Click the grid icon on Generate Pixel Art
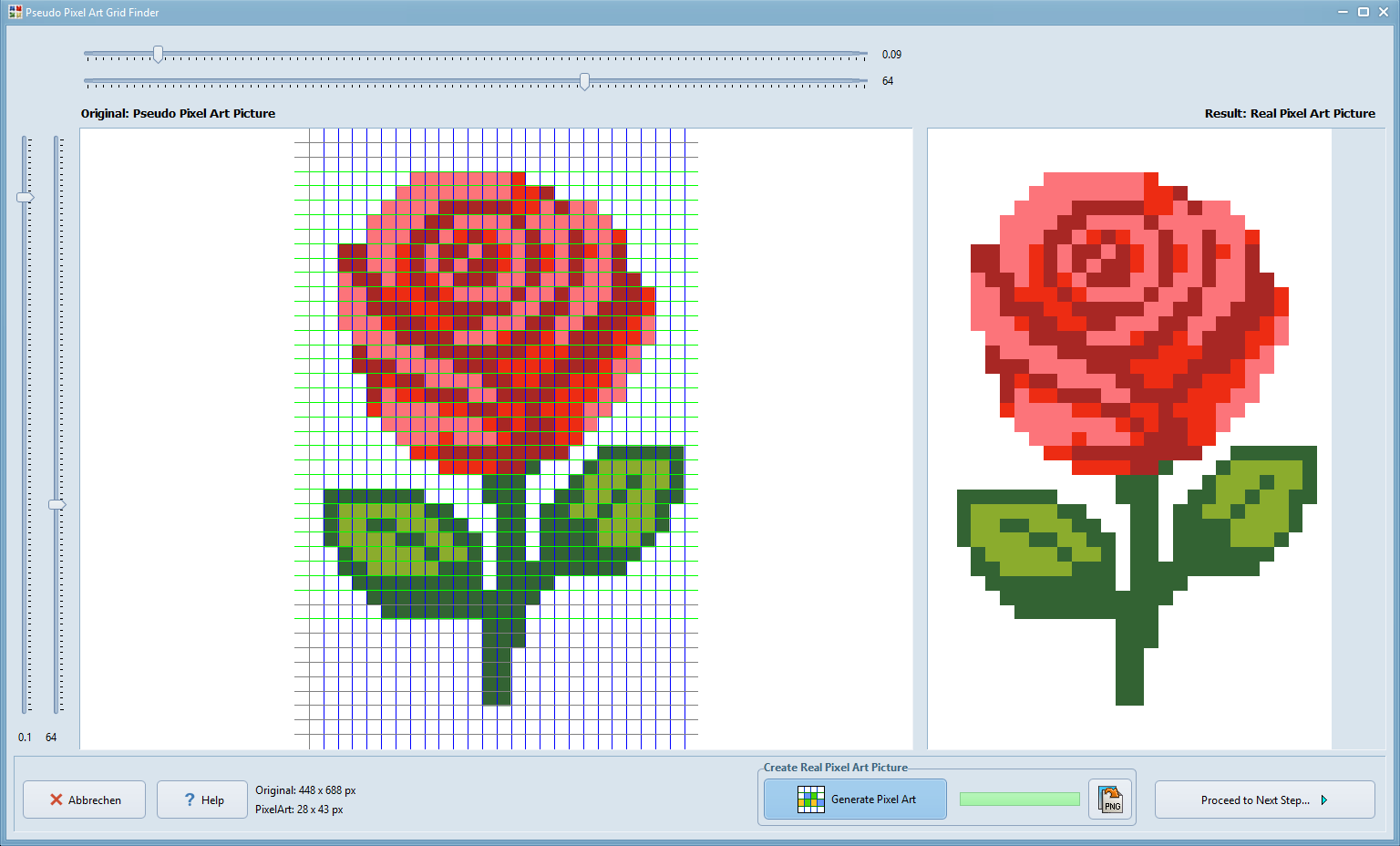 pyautogui.click(x=810, y=800)
